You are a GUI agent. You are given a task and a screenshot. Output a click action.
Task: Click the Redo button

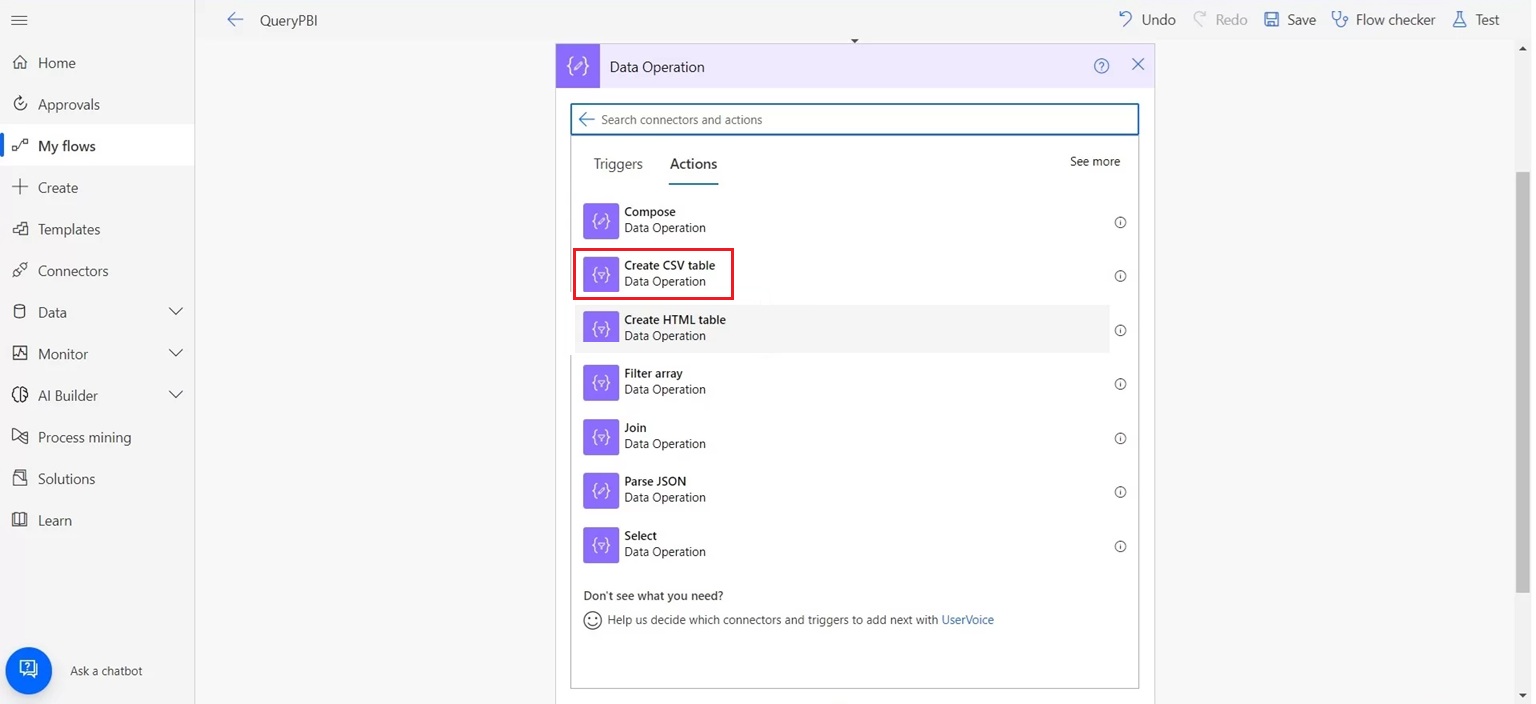pos(1220,20)
